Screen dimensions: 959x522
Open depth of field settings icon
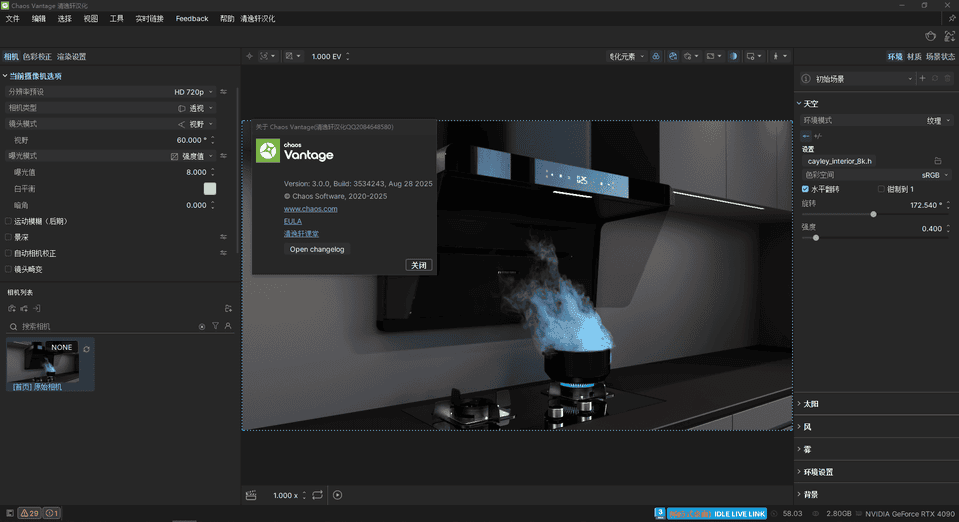223,237
